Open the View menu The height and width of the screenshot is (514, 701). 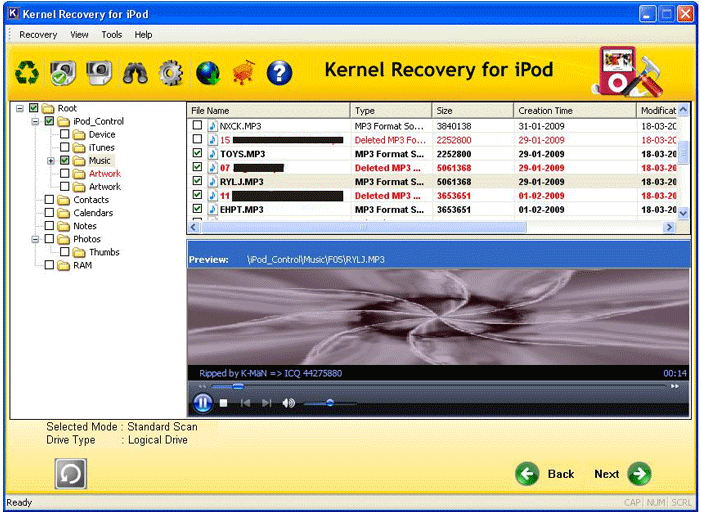tap(79, 34)
